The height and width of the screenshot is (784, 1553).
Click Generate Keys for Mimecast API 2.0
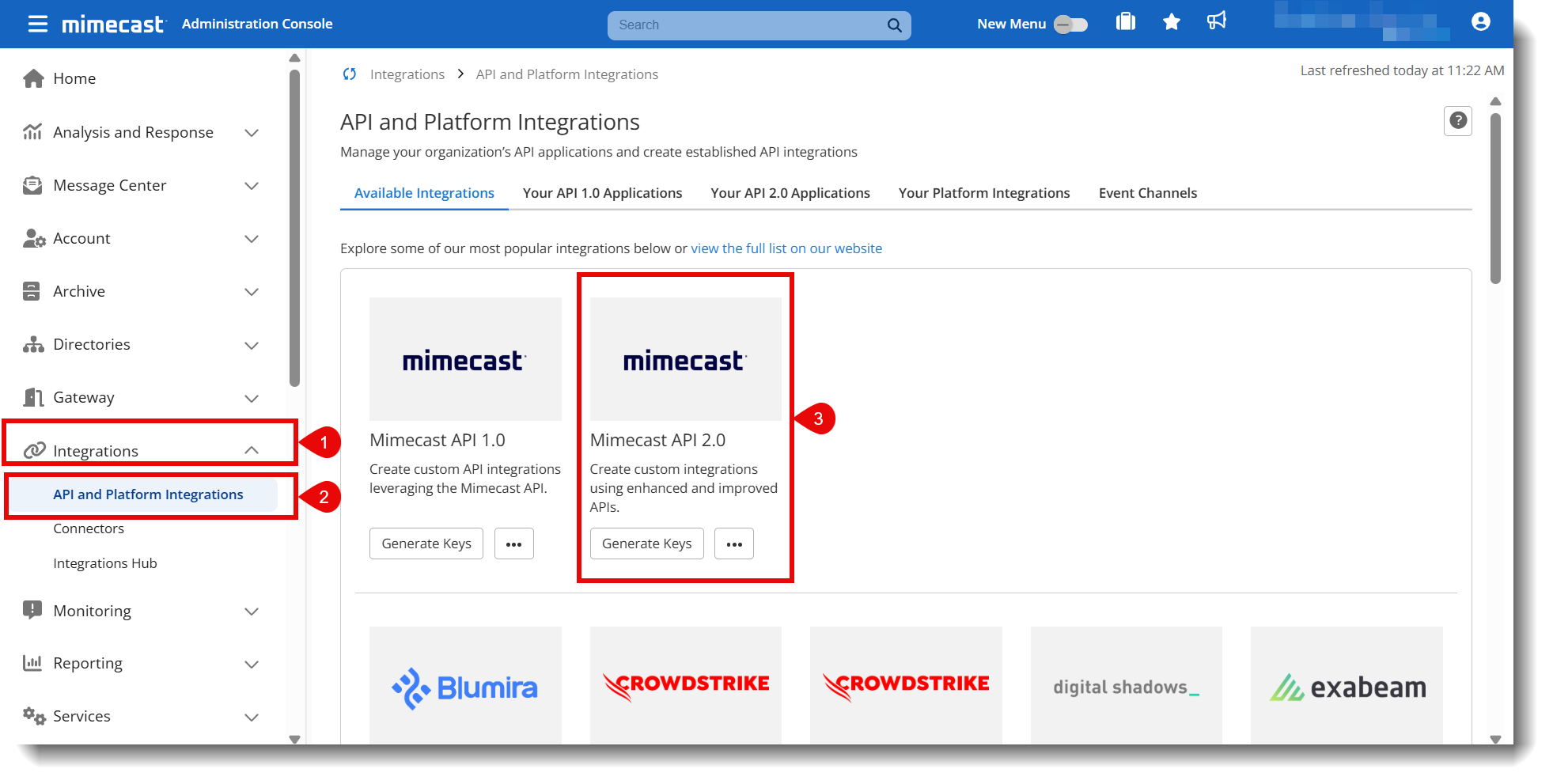pos(646,543)
